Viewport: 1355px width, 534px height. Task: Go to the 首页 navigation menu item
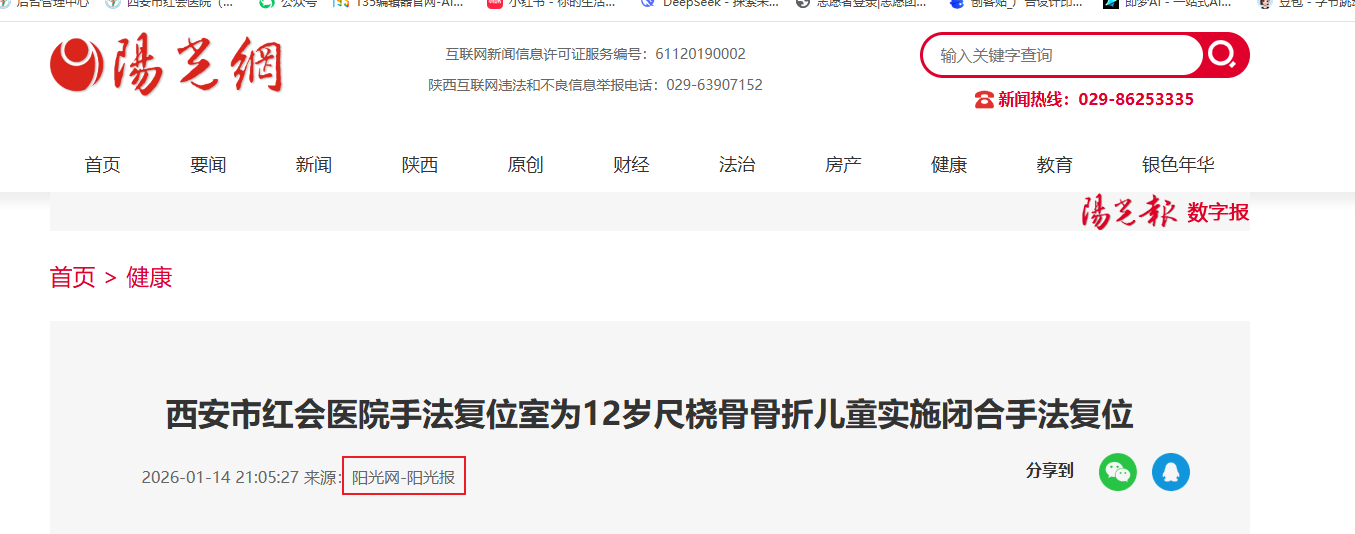[103, 165]
